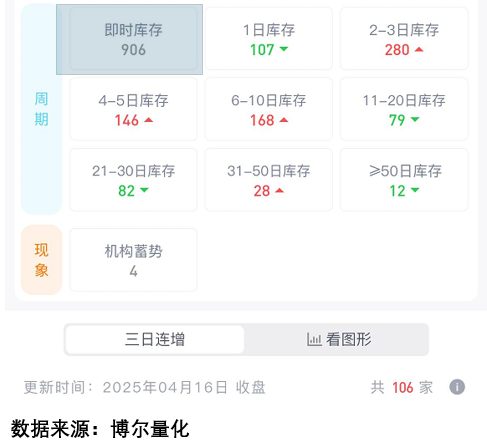Choose the 6-10日库存 filter card
The image size is (487, 442).
click(269, 109)
